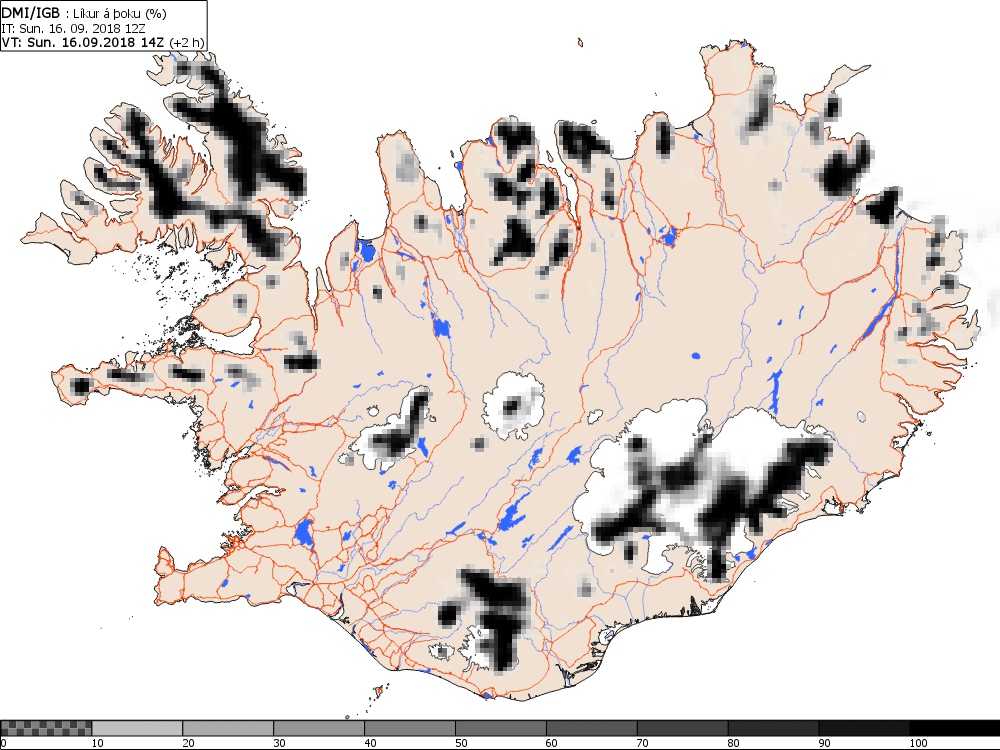Click the legend swatch between 50 and 60
The image size is (1000, 750).
501,728
